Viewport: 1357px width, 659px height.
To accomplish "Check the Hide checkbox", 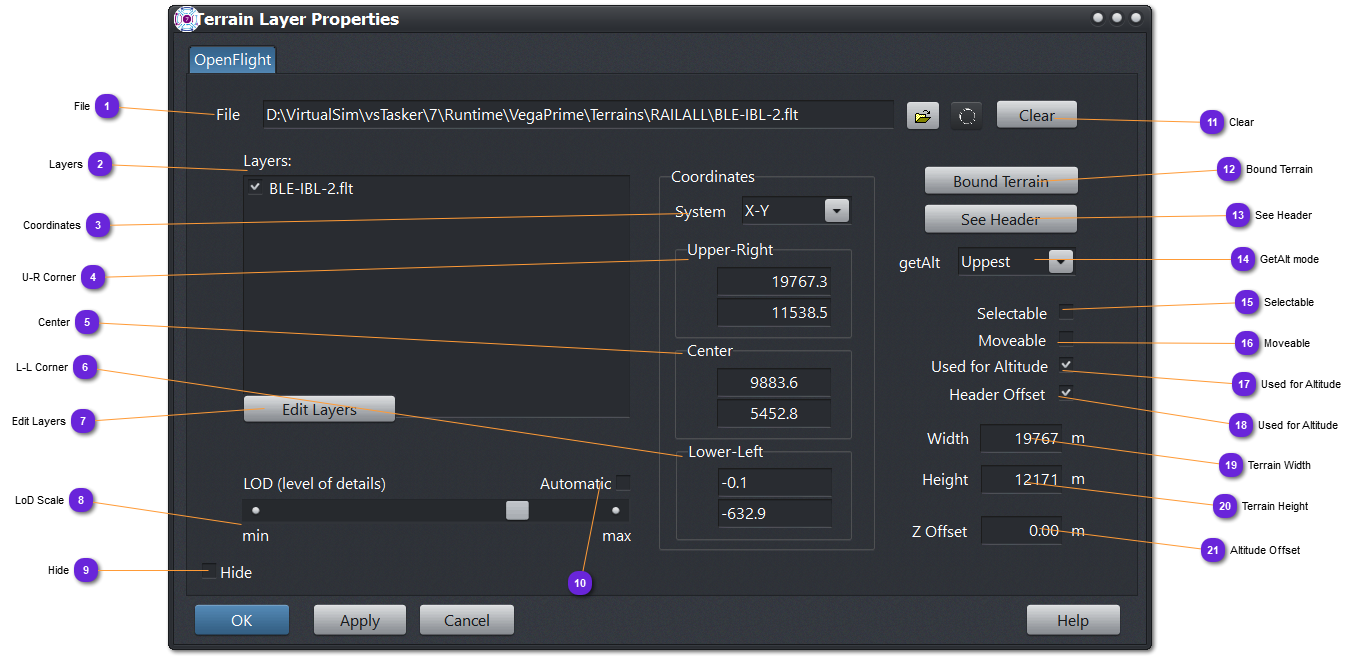I will (x=209, y=572).
